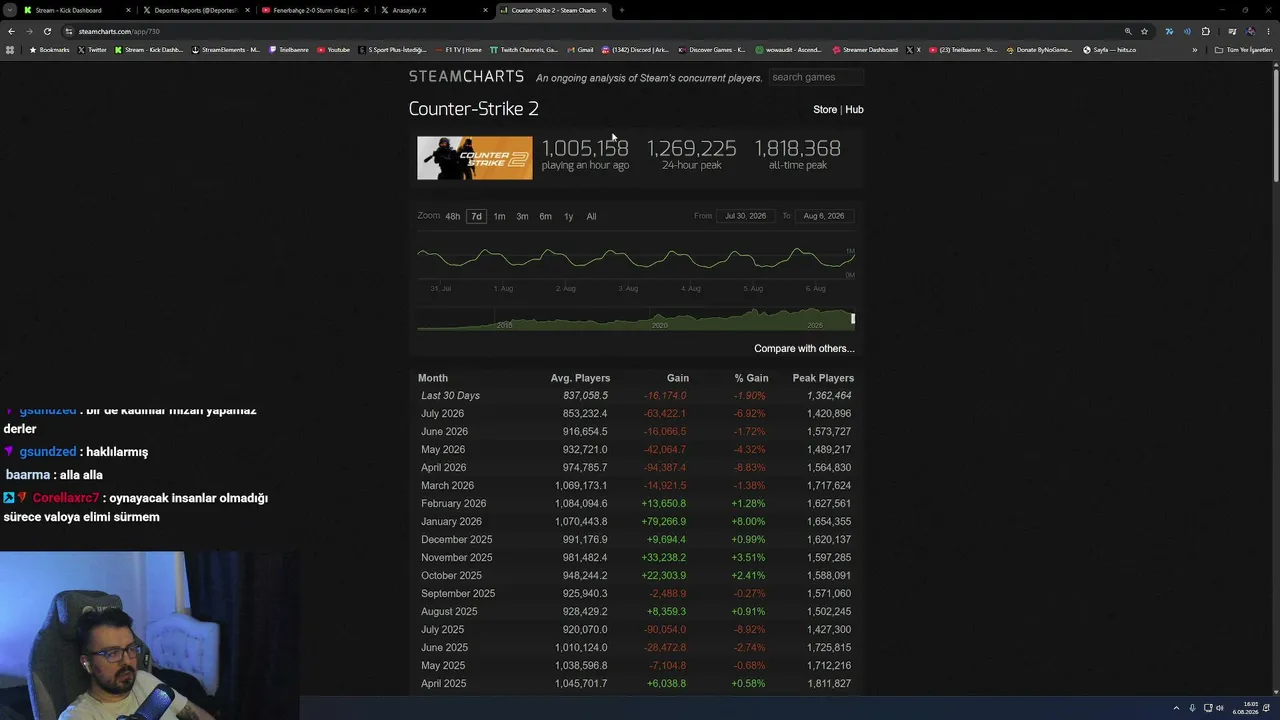Open the Streamer Dashboard bookmark
Viewport: 1280px width, 720px height.
click(x=865, y=49)
